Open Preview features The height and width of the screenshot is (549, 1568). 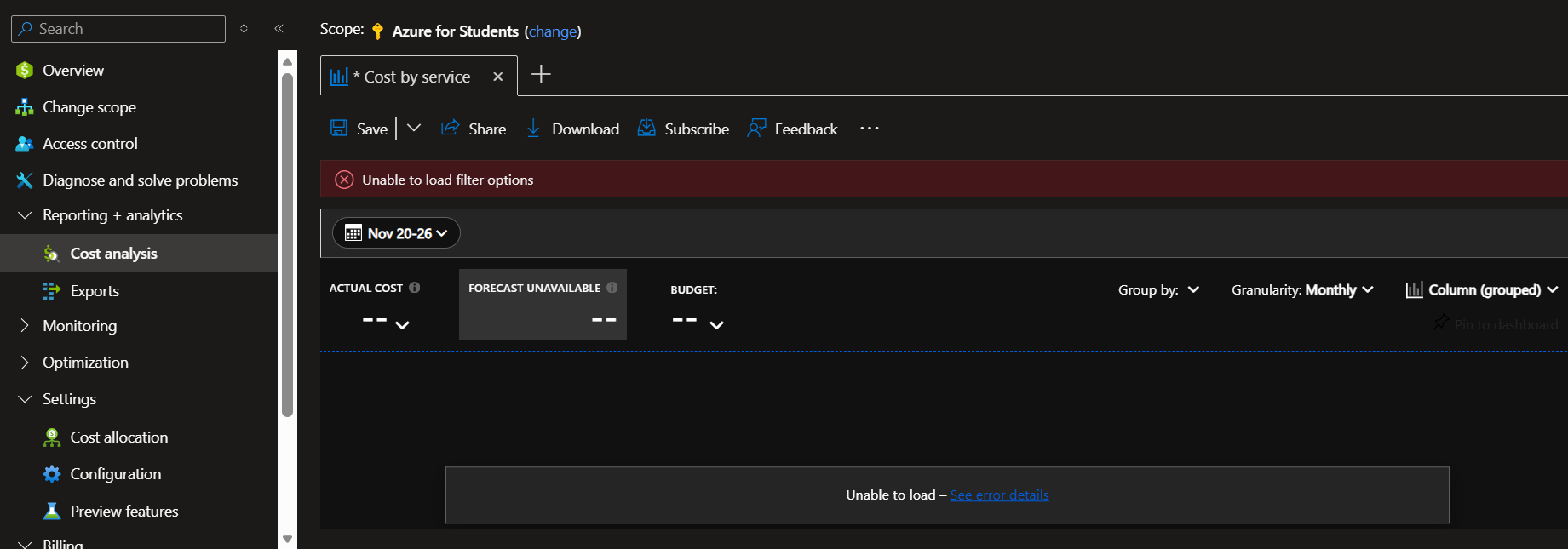[124, 512]
